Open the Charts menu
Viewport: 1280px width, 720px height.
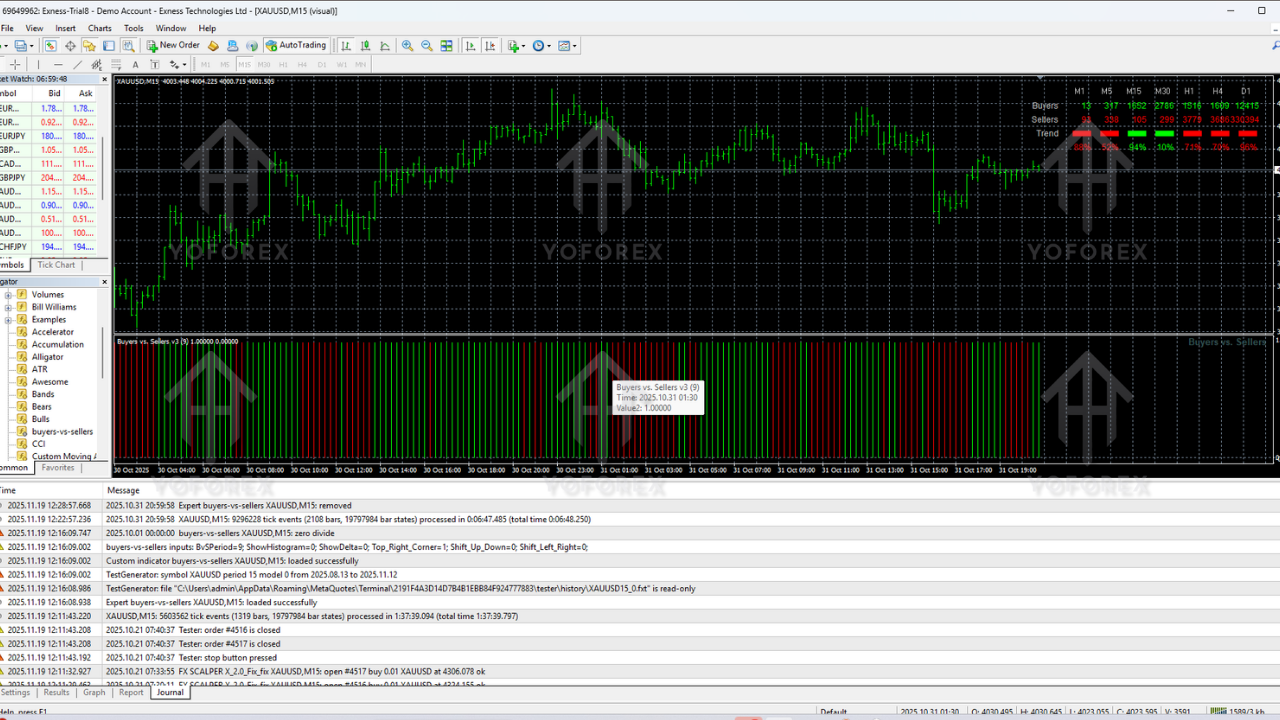(x=98, y=27)
